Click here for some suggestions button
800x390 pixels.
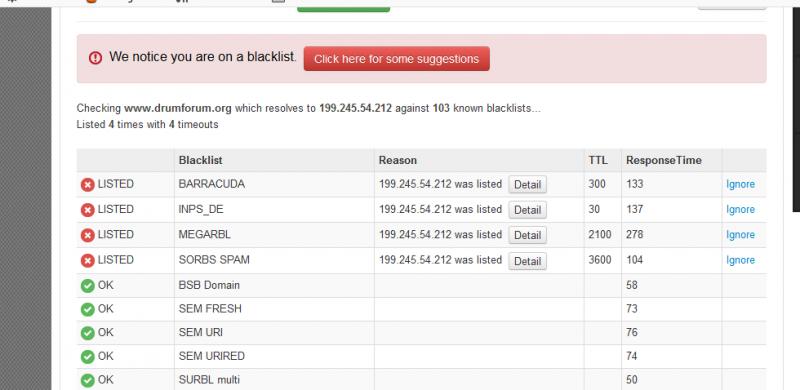point(396,59)
